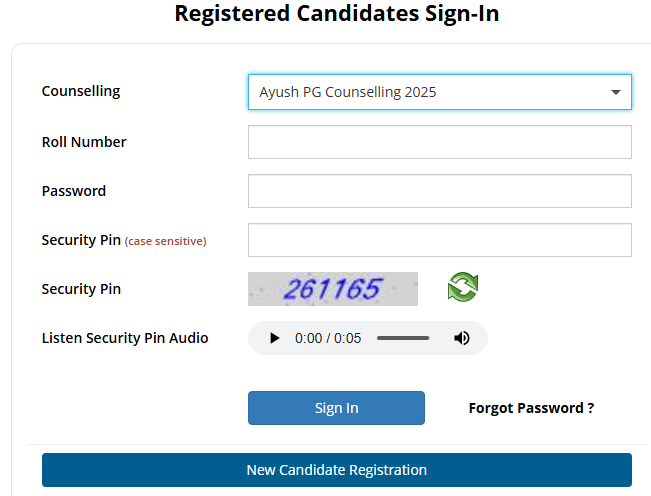Screen dimensions: 651x496
Task: Click the Counselling dropdown arrow
Action: click(x=616, y=92)
